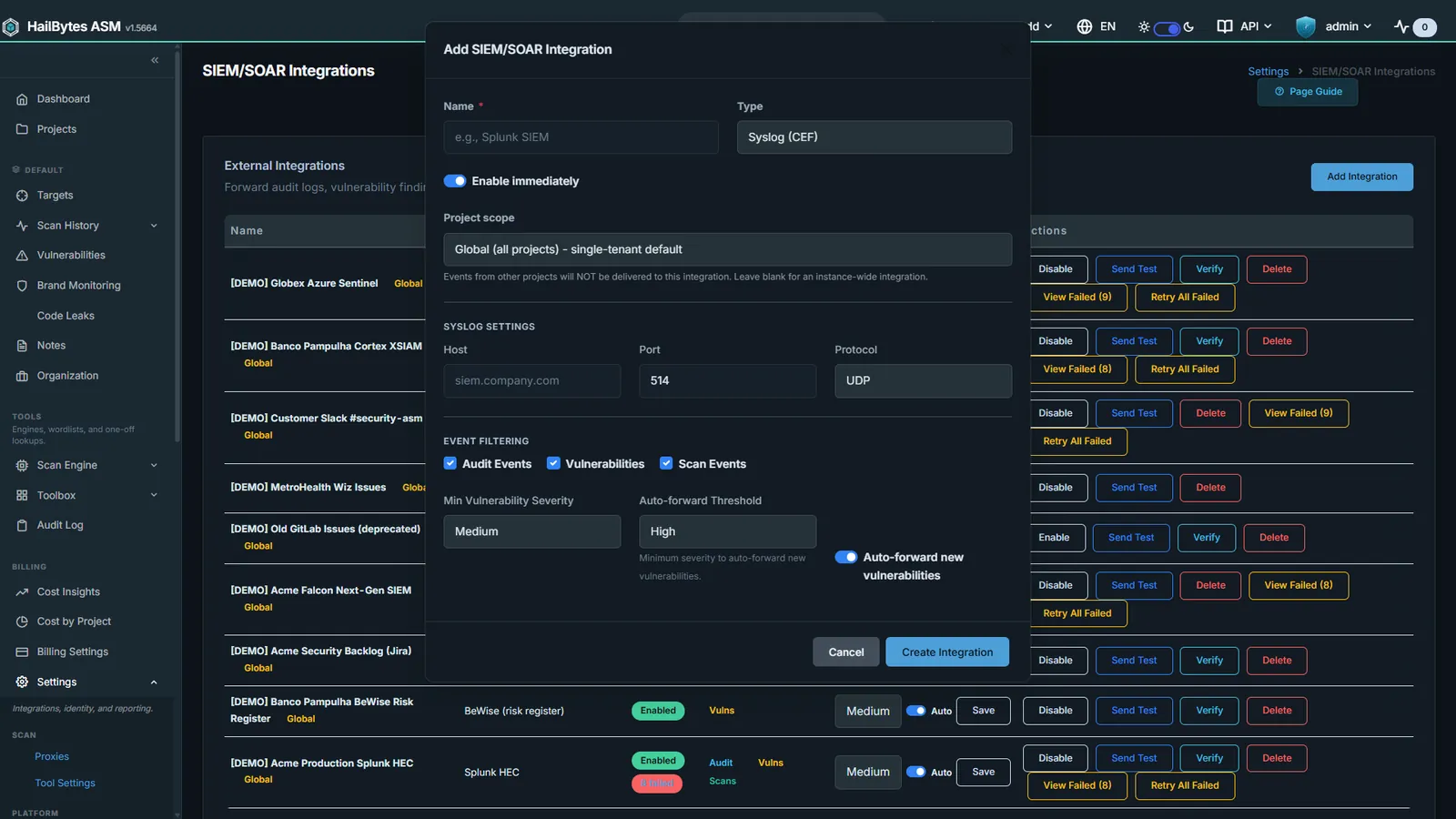Screen dimensions: 1456x819
Task: Click the Host input field
Action: pyautogui.click(x=531, y=381)
